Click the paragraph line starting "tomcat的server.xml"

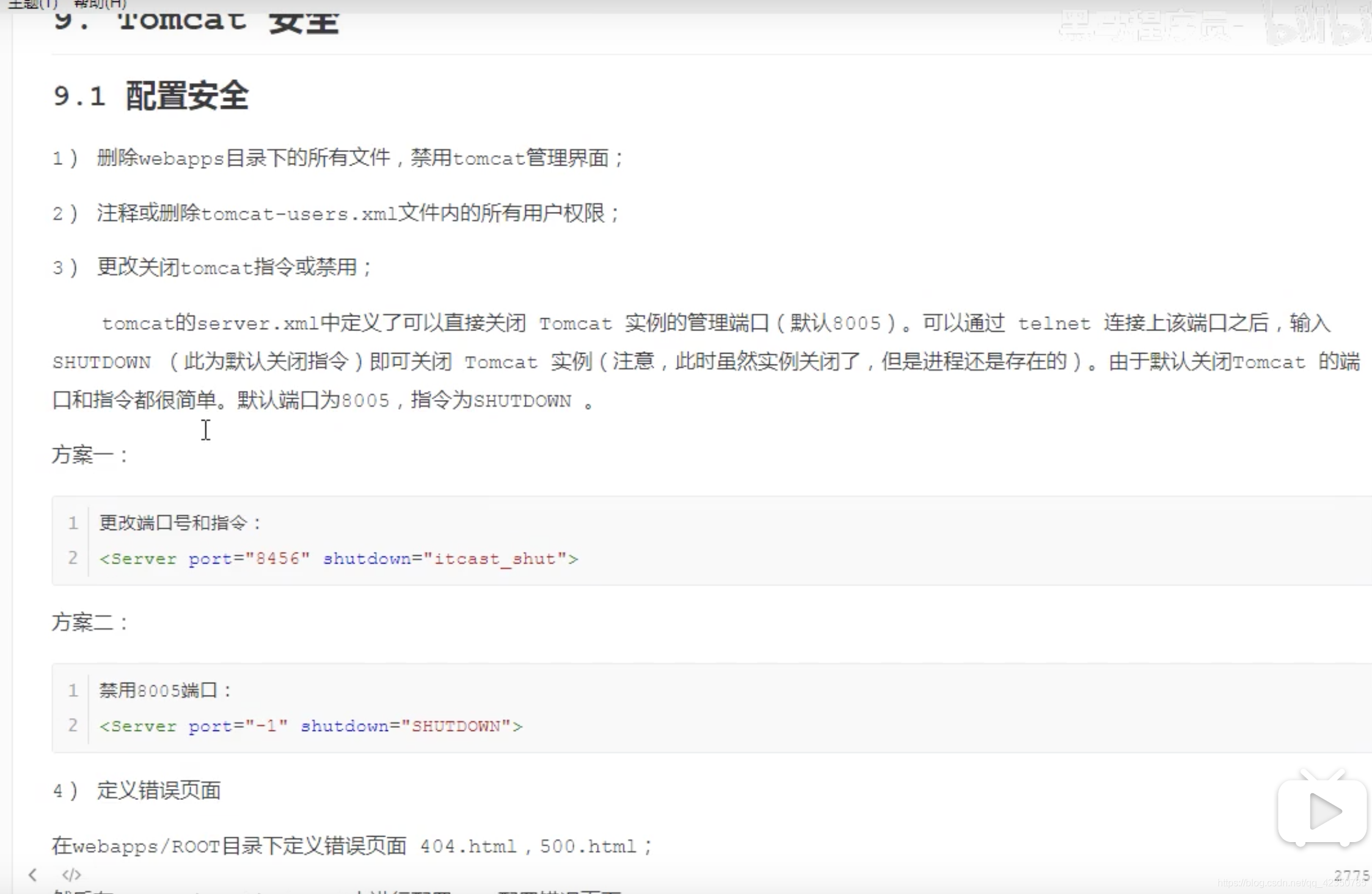tap(716, 323)
